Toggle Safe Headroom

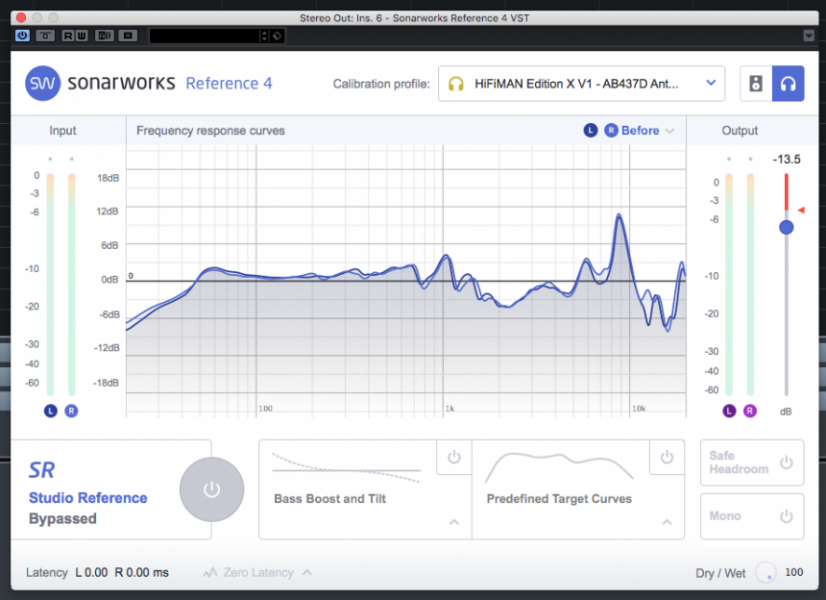tap(752, 463)
